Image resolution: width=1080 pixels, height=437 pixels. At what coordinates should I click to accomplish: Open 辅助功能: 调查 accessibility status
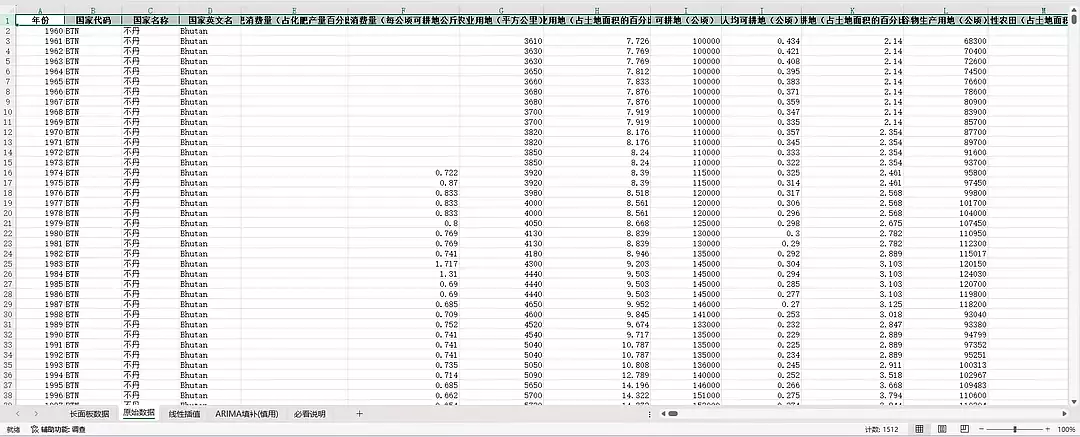coord(57,429)
